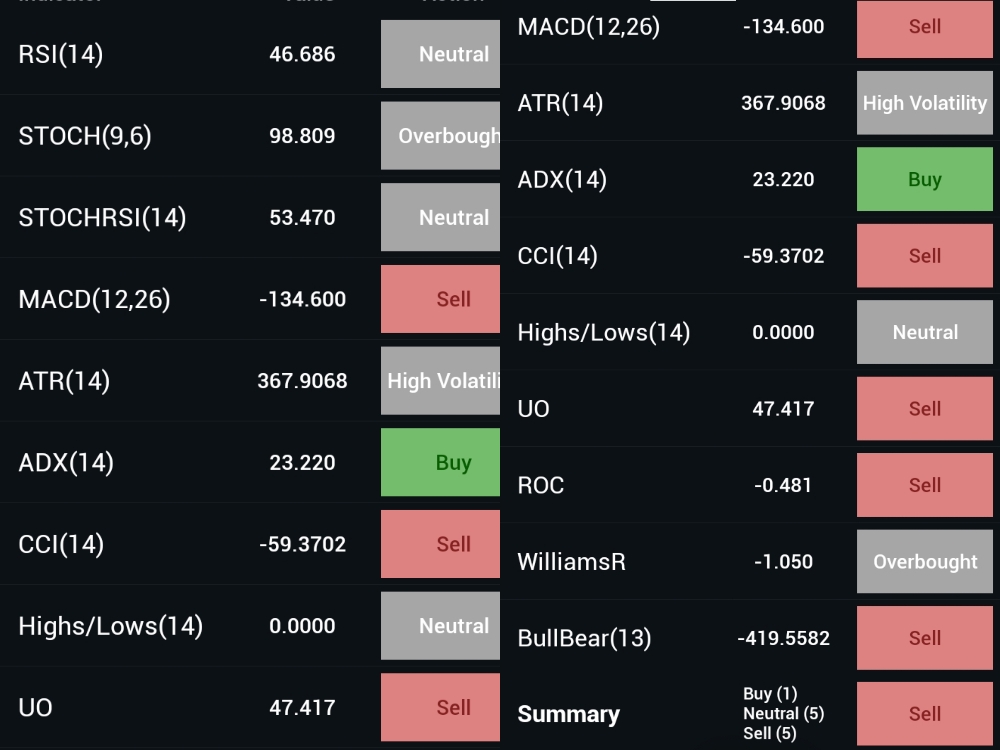This screenshot has width=1000, height=750.
Task: Click the Neutral badge for RSI(14)
Action: [441, 55]
